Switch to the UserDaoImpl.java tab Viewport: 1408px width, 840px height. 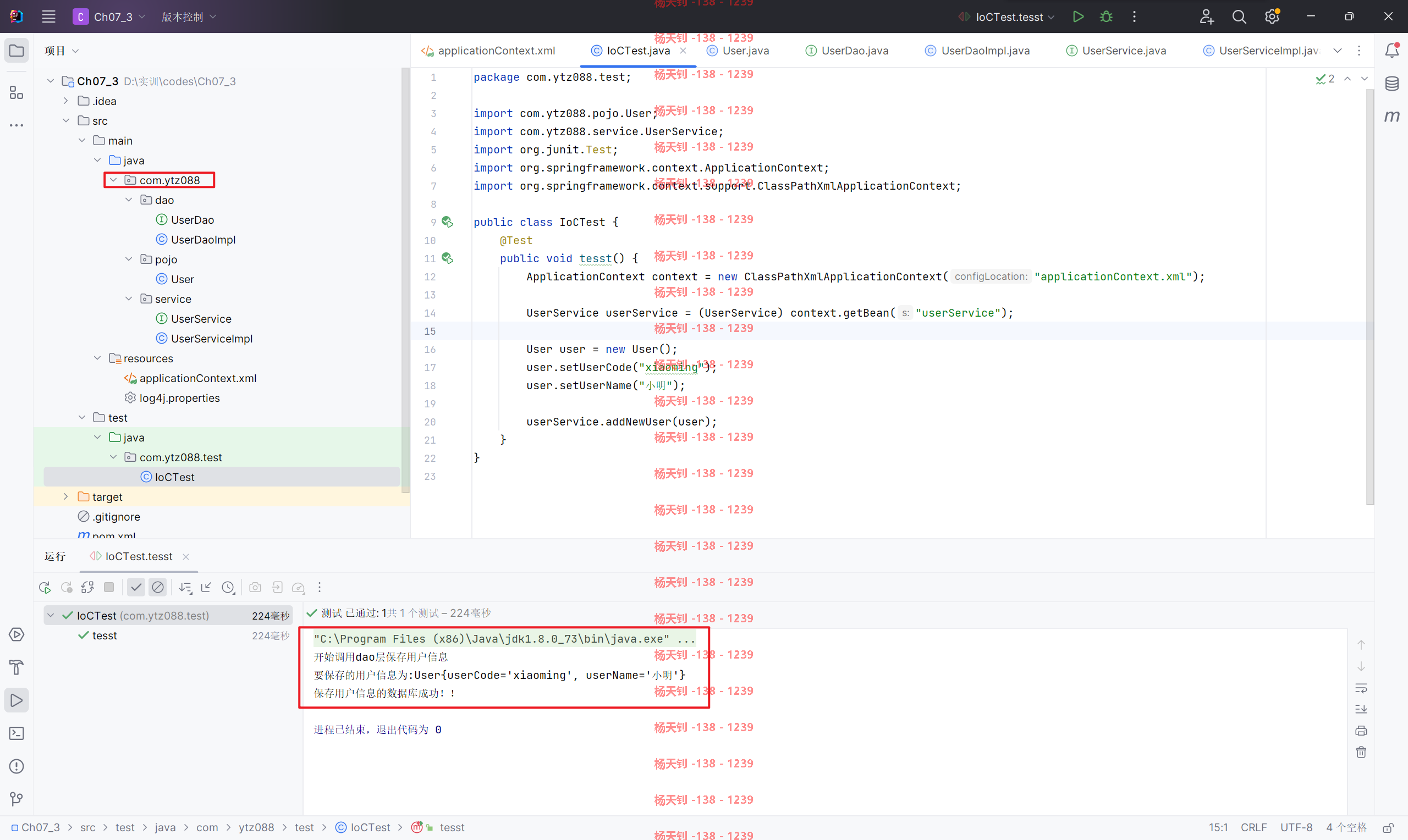(977, 51)
